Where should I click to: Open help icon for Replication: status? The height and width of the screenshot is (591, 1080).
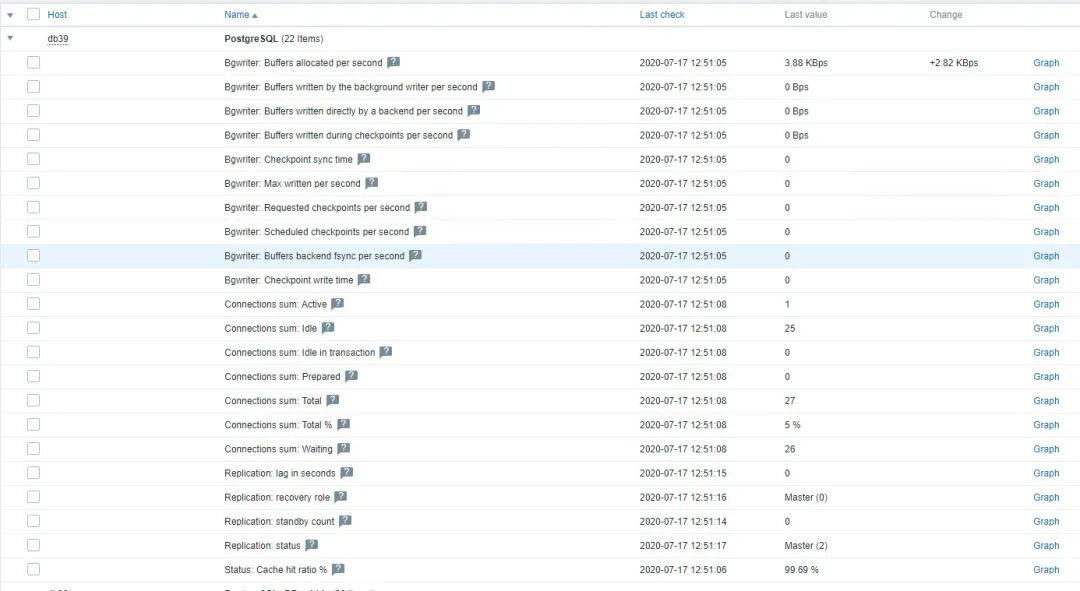311,544
